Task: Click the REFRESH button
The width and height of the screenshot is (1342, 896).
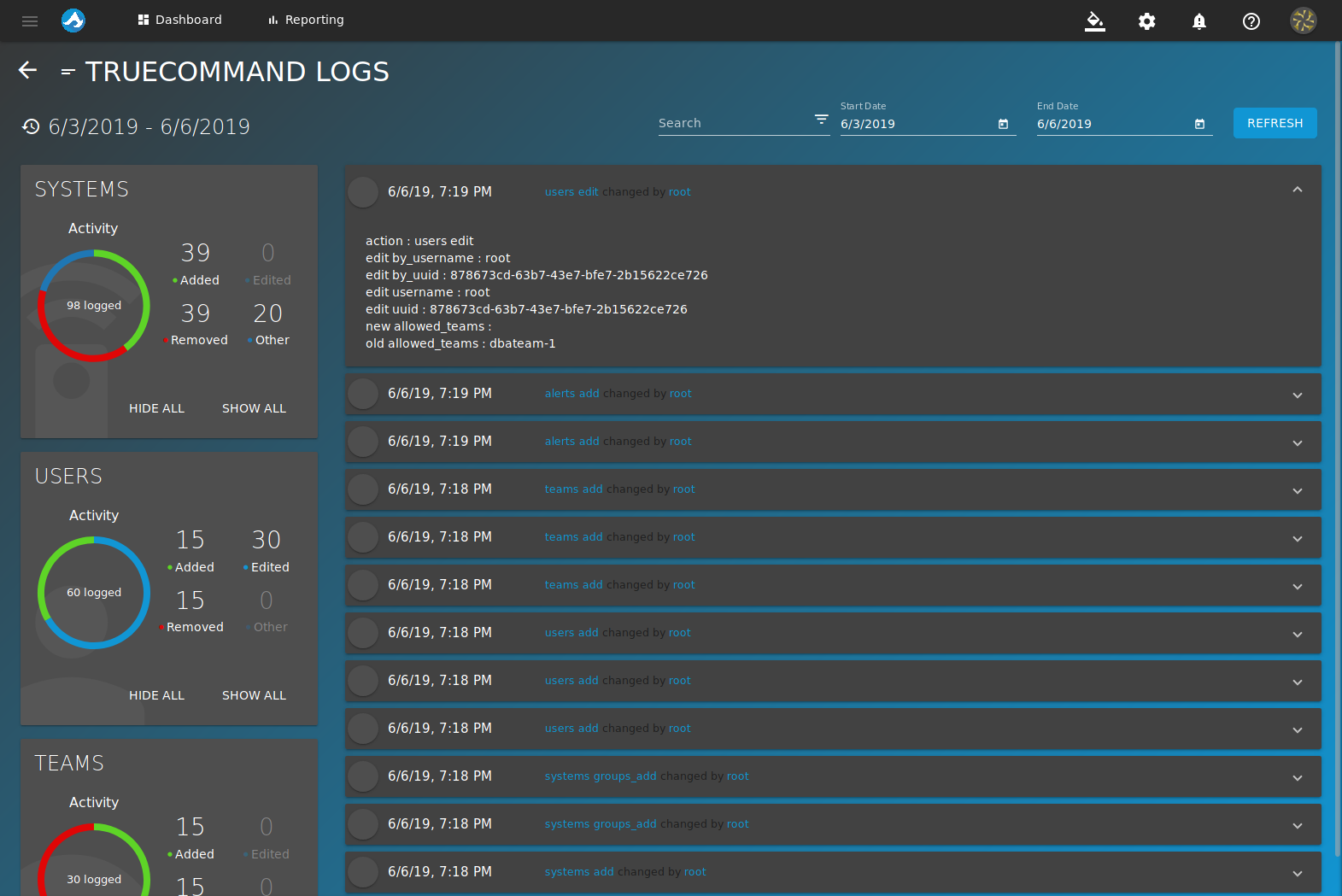Action: [1275, 123]
